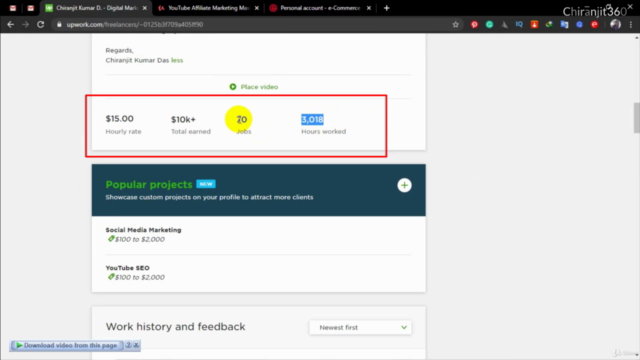Screen dimensions: 640x360
Task: Open the Social Media Marketing project
Action: tap(143, 230)
